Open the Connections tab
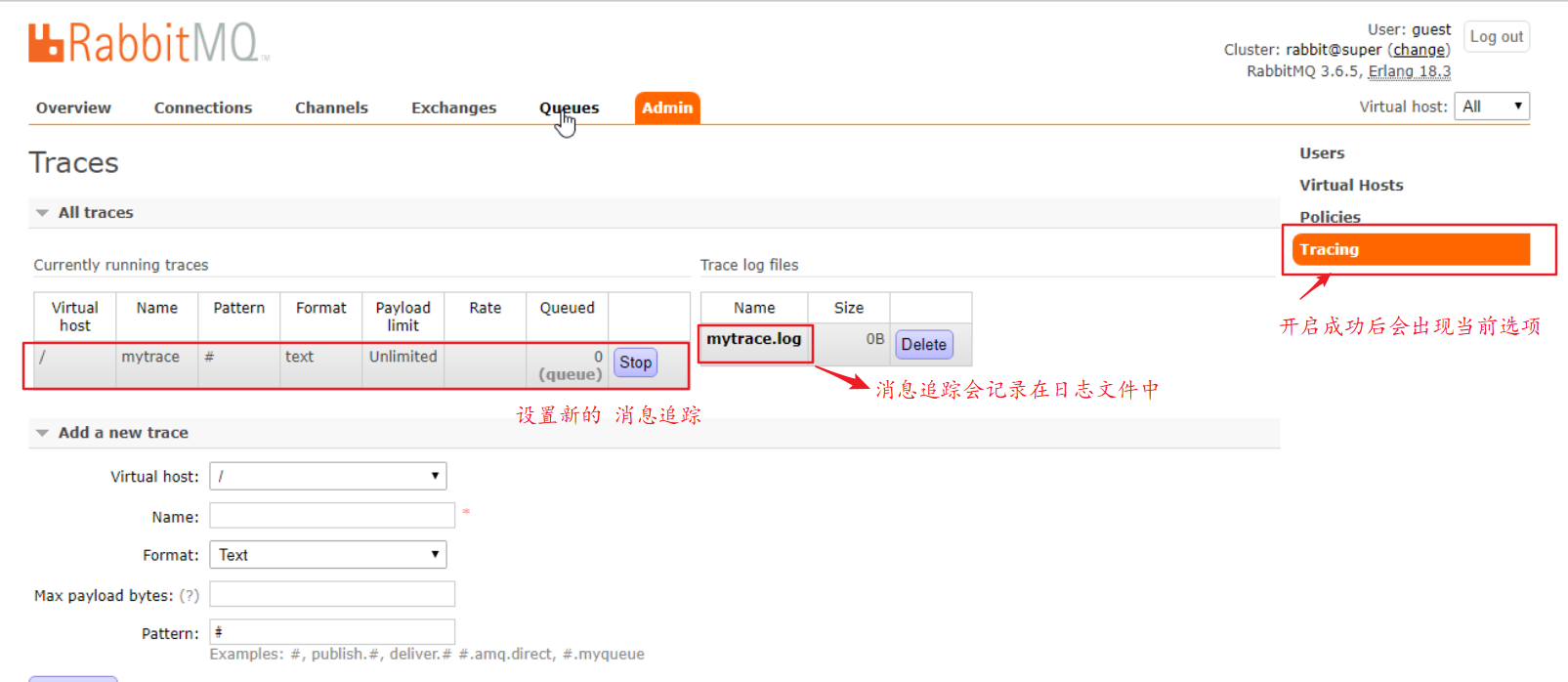This screenshot has width=1568, height=682. [203, 107]
